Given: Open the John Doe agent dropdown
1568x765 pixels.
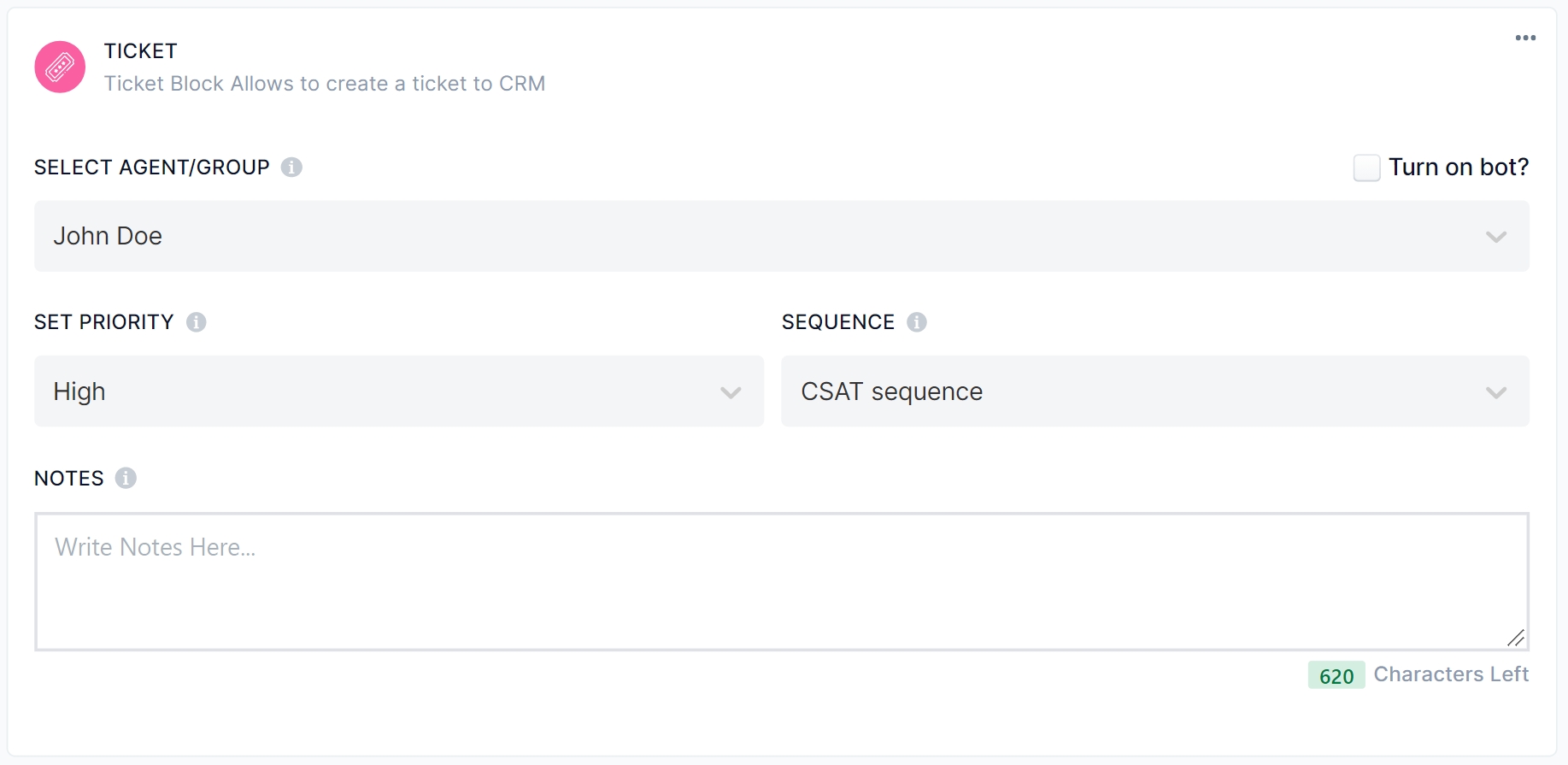Looking at the screenshot, I should 781,236.
